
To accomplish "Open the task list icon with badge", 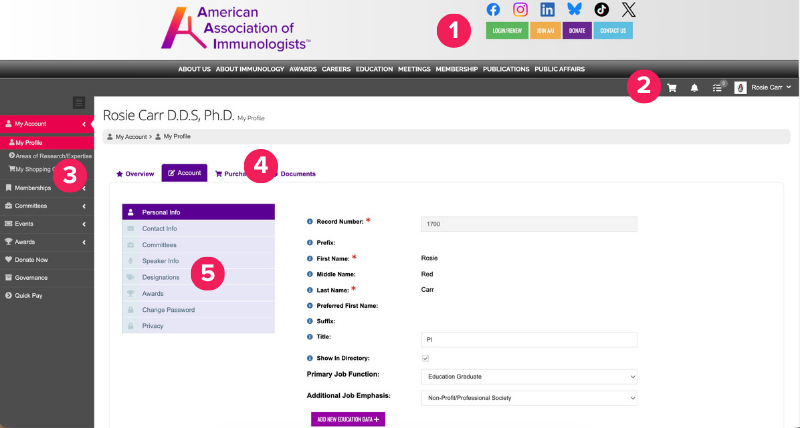I will click(x=717, y=88).
